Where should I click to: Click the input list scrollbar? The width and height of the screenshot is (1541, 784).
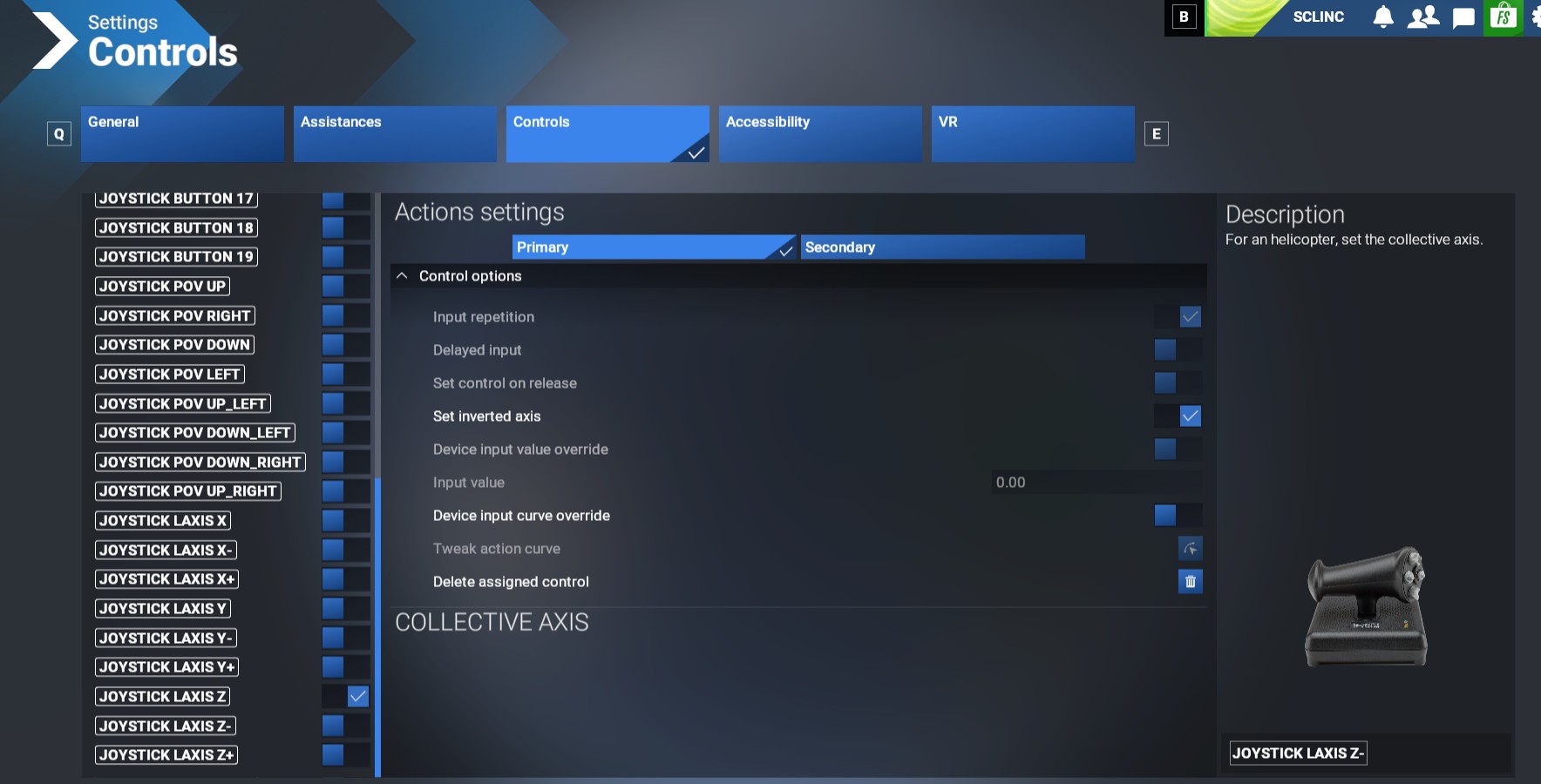click(x=377, y=627)
